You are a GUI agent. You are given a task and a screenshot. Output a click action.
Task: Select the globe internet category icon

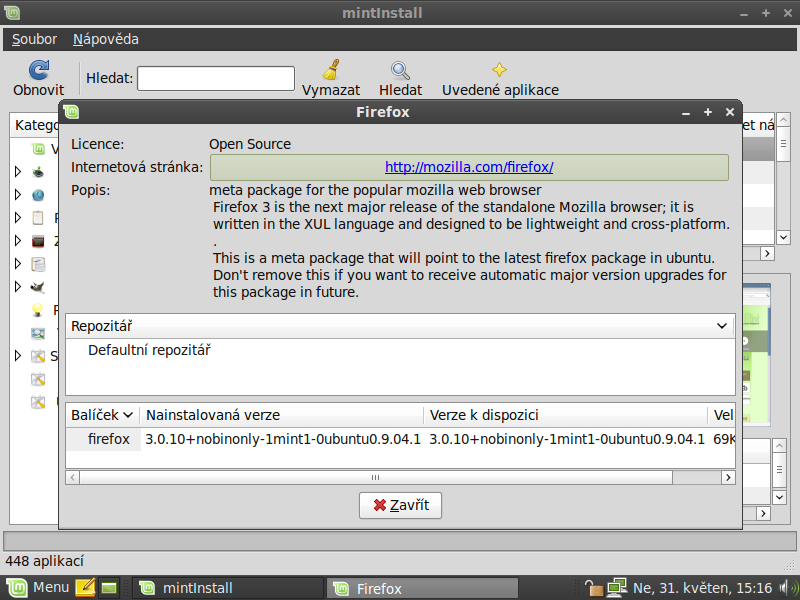coord(38,195)
